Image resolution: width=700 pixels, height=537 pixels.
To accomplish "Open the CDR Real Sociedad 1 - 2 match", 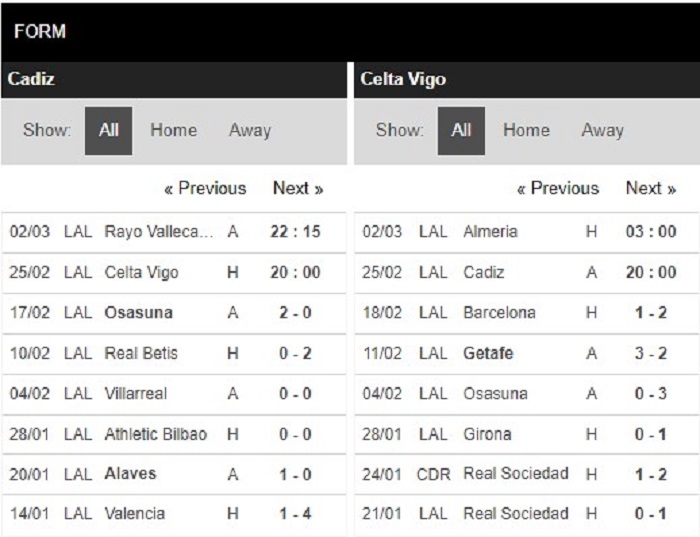I will (x=527, y=474).
